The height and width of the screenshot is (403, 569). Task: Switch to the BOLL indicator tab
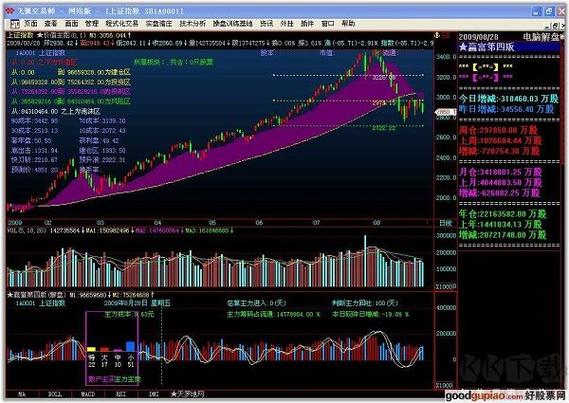(55, 394)
